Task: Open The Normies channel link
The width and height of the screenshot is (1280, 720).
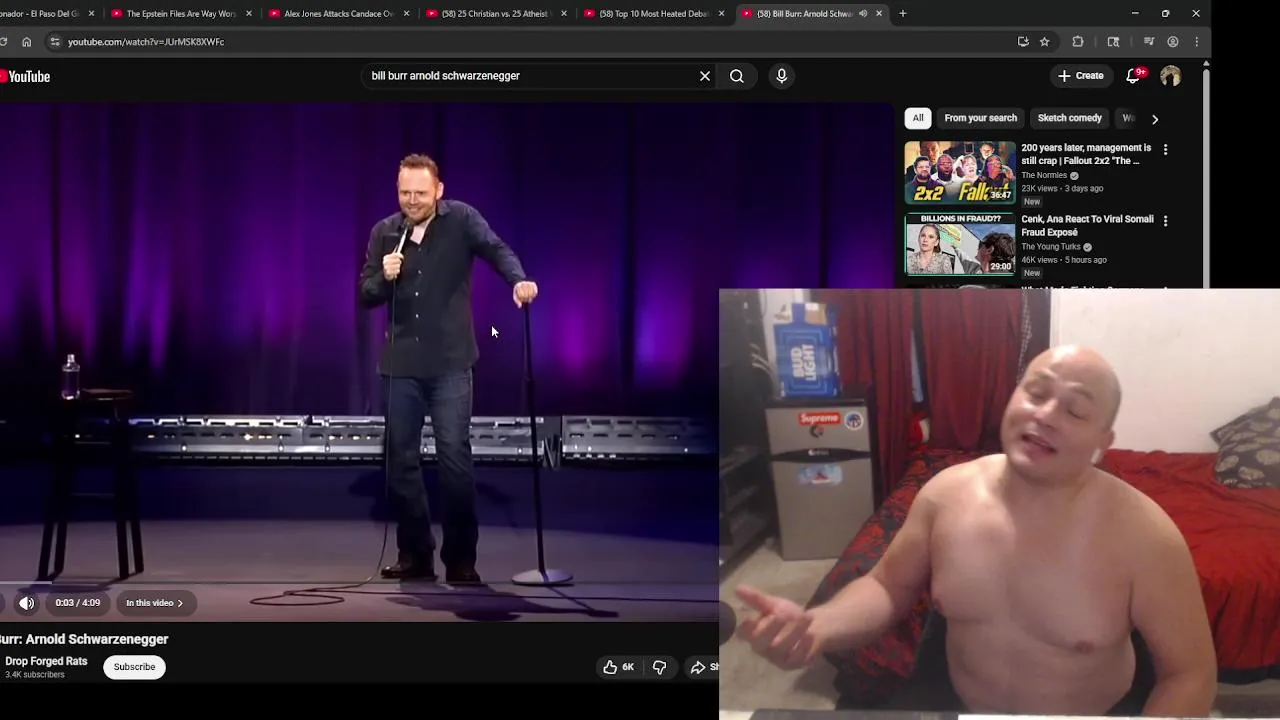Action: pos(1044,175)
